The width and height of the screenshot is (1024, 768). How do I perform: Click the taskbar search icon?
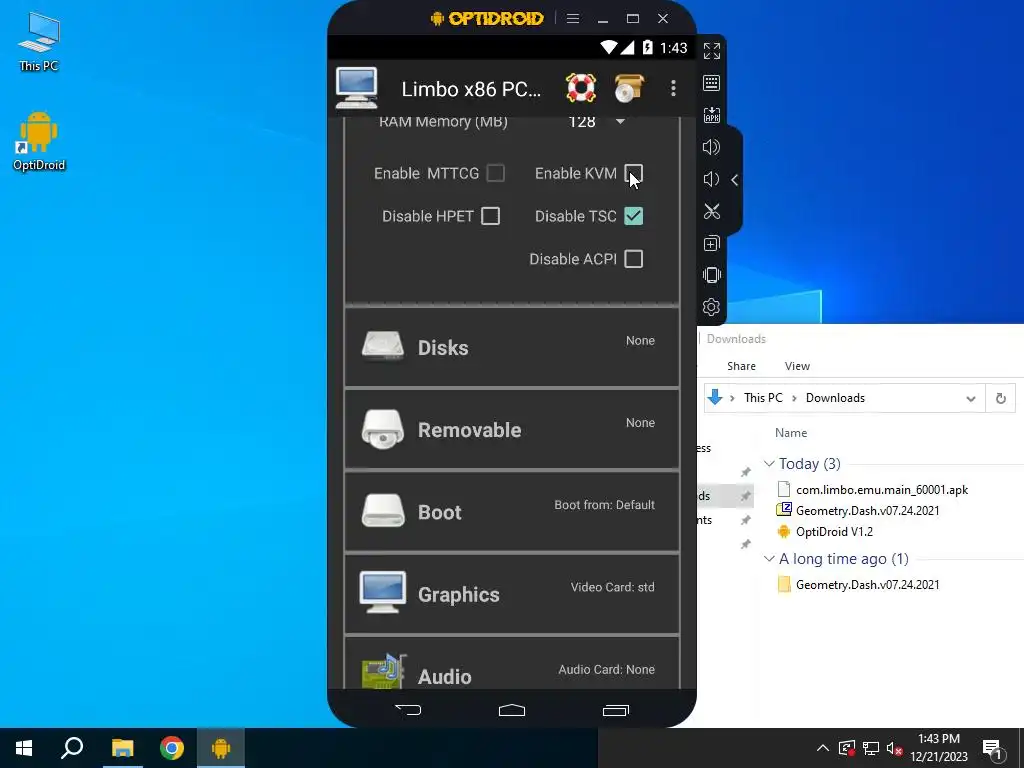point(72,748)
